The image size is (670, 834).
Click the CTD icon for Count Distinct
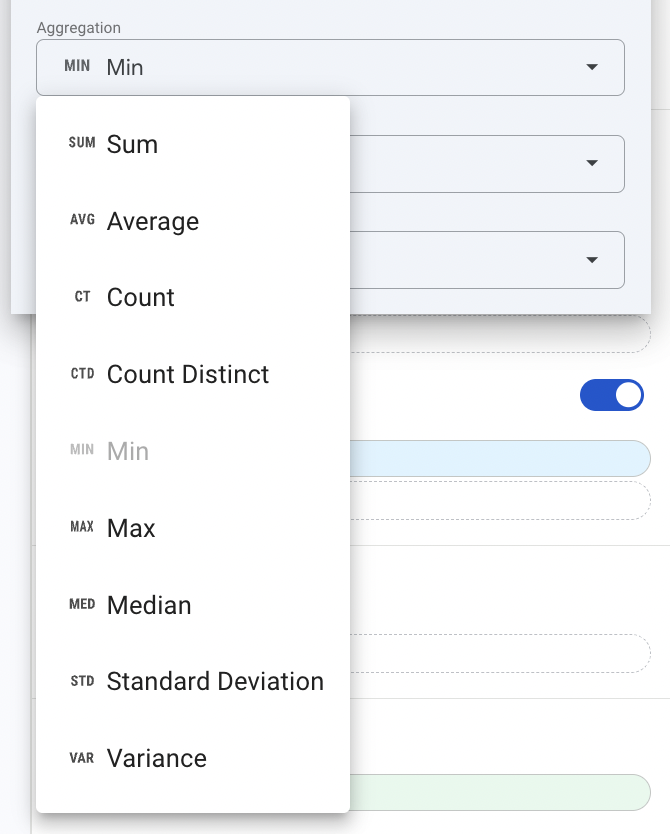tap(81, 375)
